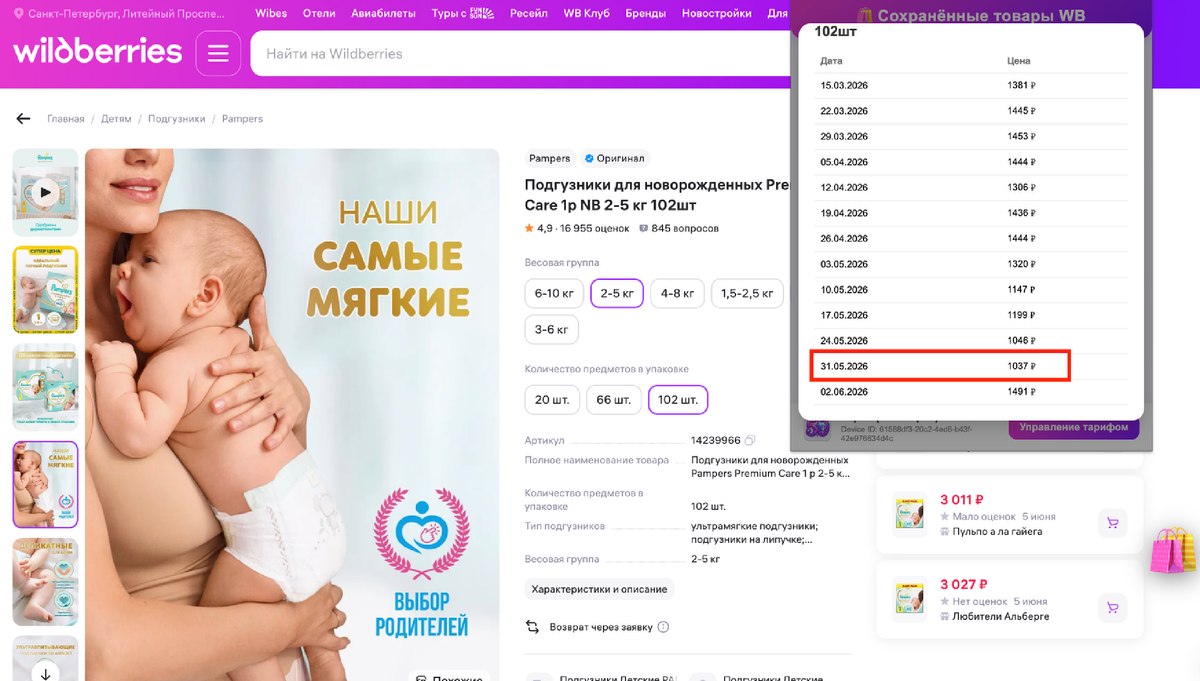Go to Подгузники breadcrumb

pyautogui.click(x=177, y=119)
